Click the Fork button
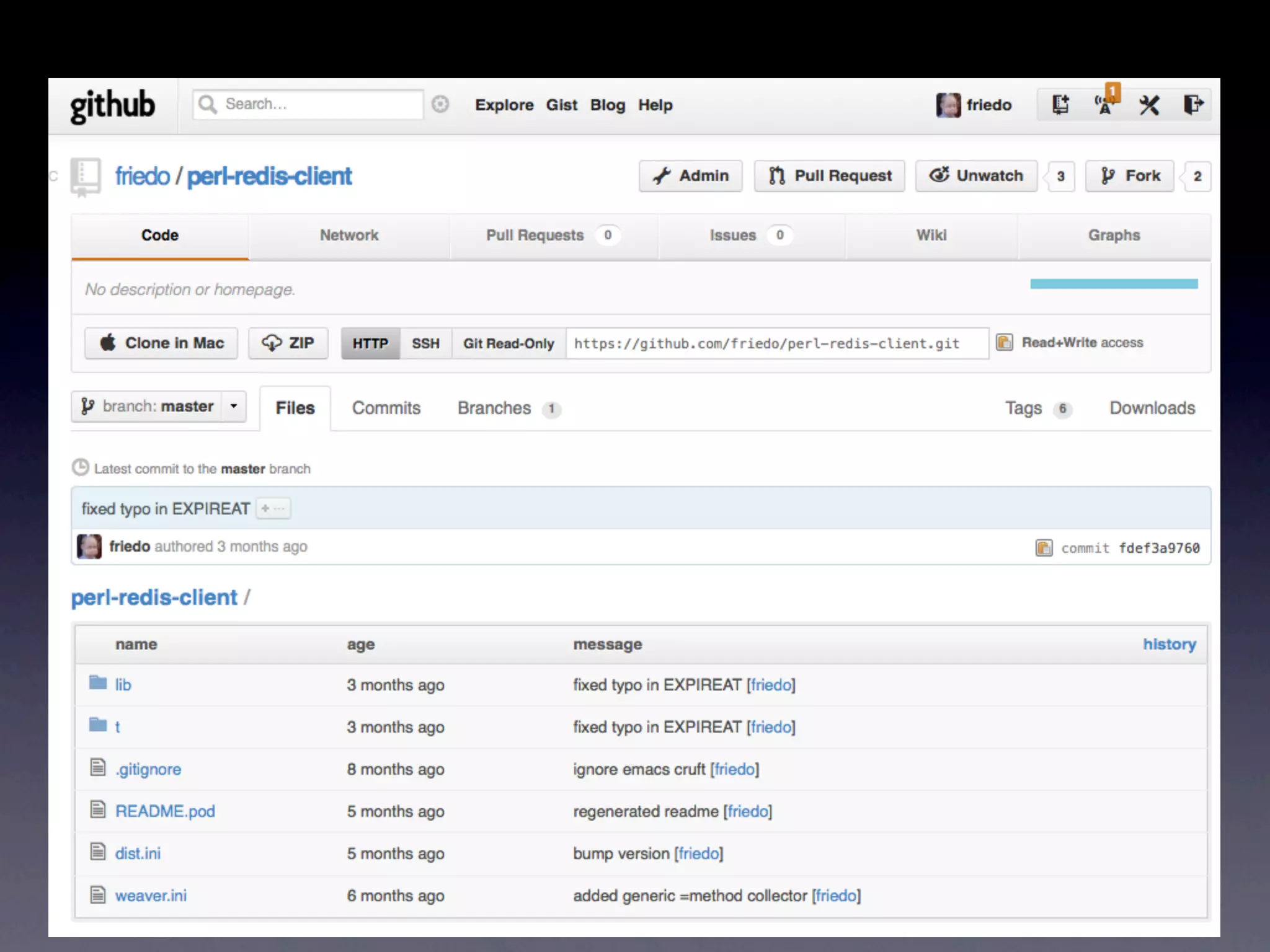This screenshot has width=1270, height=952. [x=1130, y=176]
